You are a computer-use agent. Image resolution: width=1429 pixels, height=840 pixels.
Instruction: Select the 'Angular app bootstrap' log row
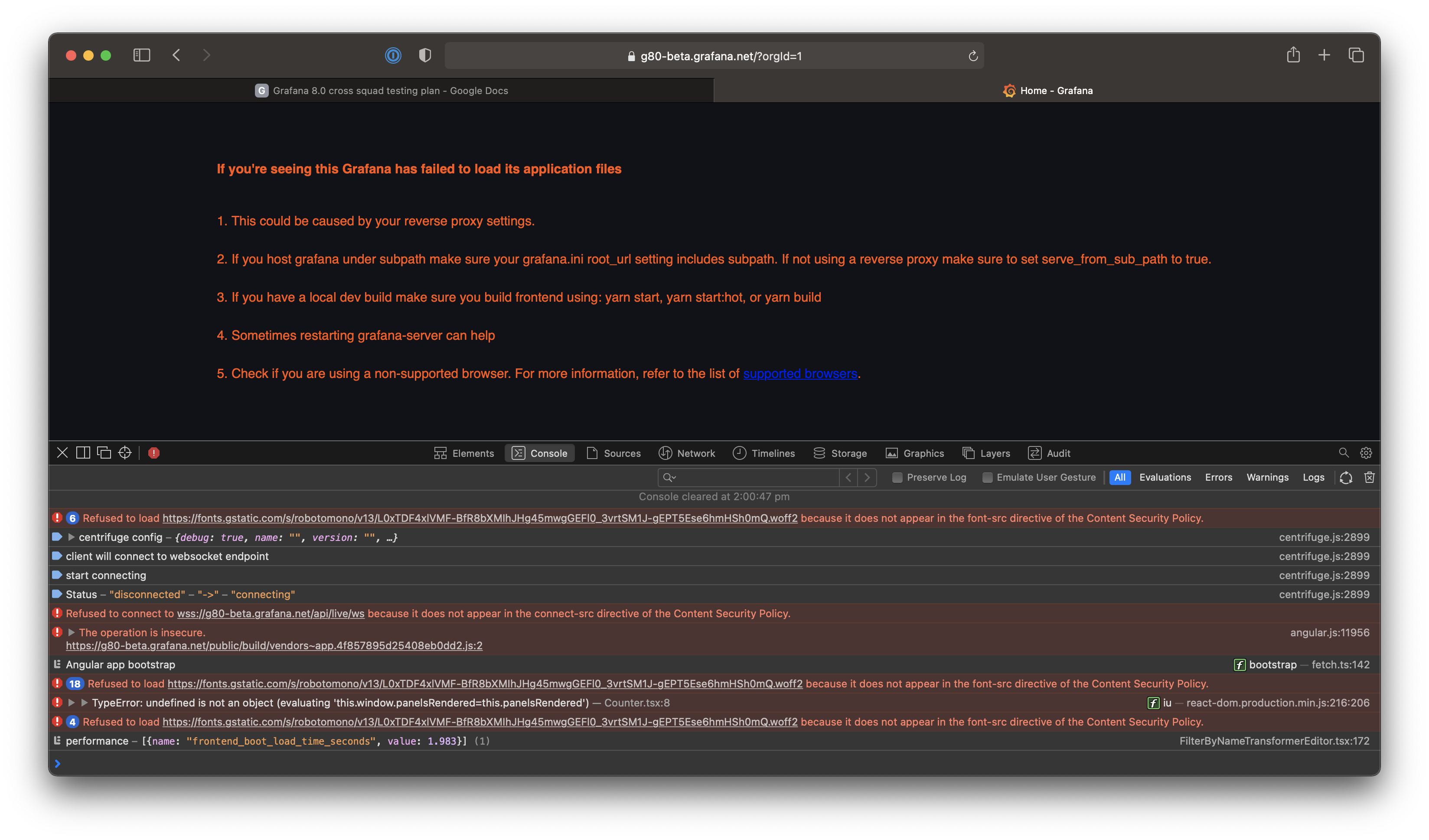tap(714, 664)
